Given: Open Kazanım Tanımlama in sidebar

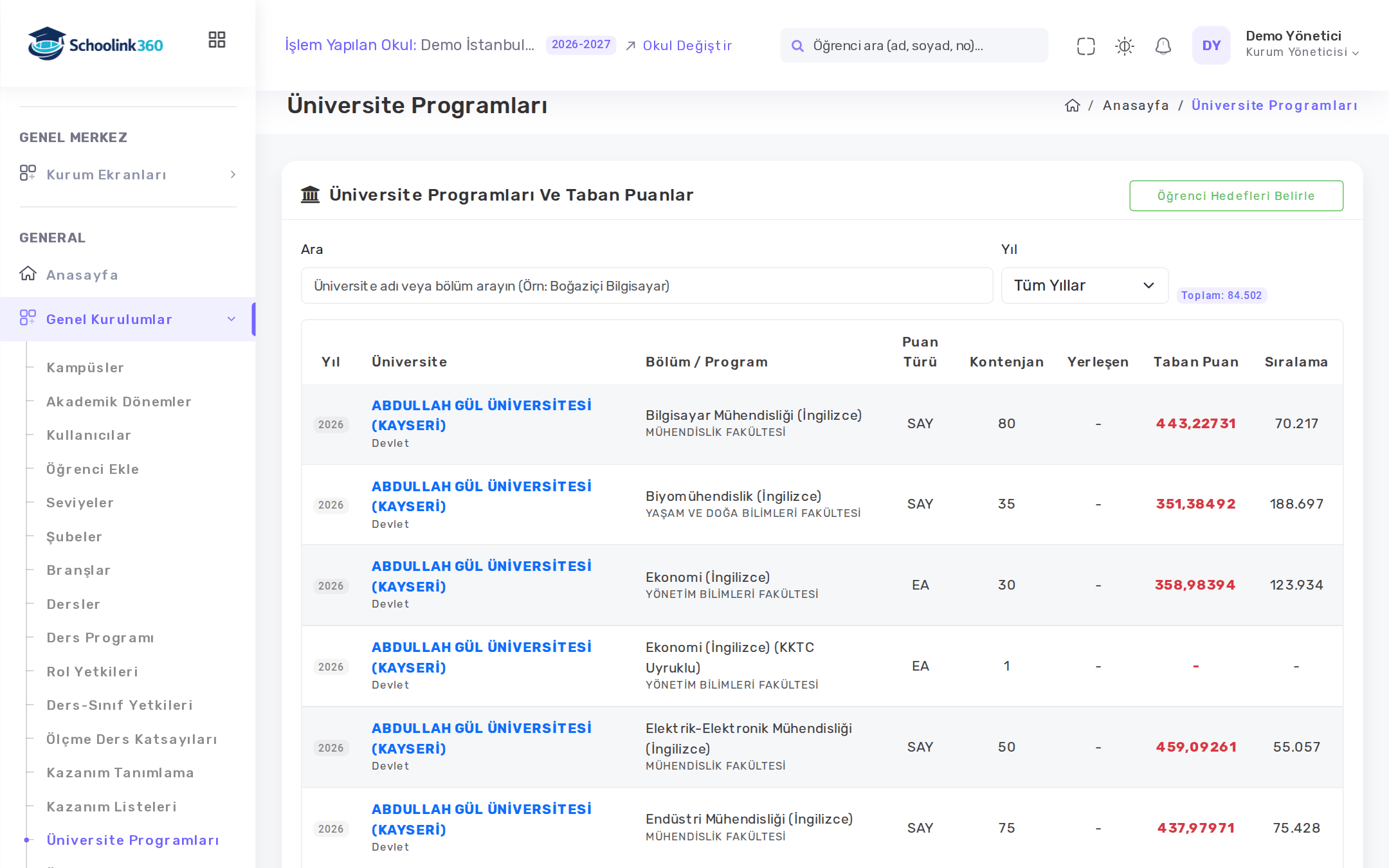Looking at the screenshot, I should click(x=120, y=772).
